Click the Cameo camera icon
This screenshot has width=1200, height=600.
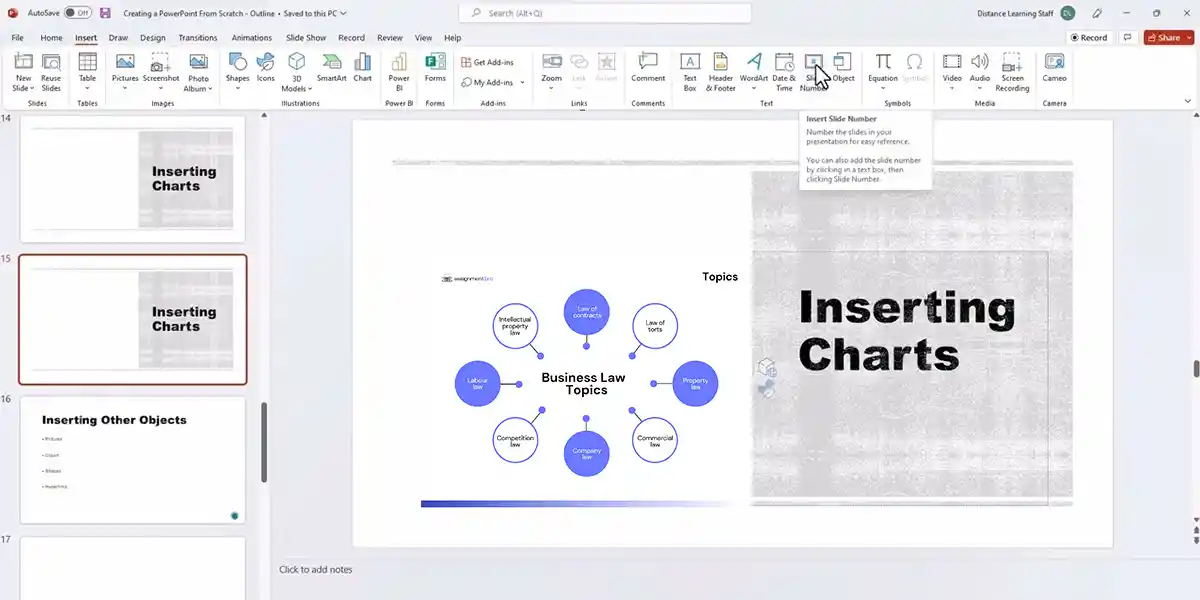pos(1054,68)
